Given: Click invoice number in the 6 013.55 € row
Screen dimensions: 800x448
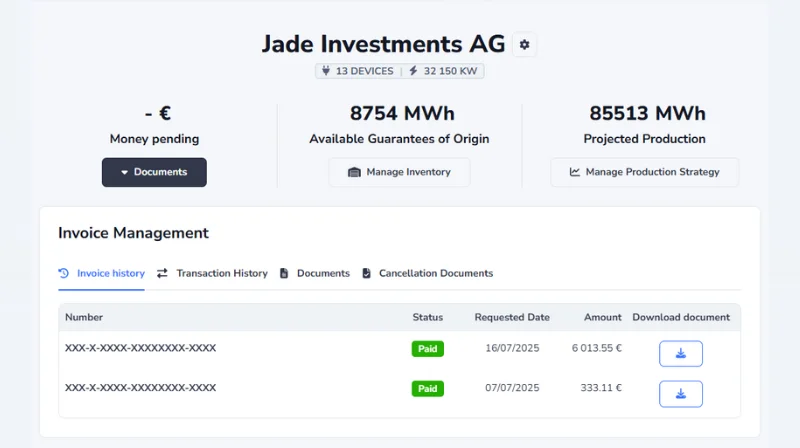Looking at the screenshot, I should pyautogui.click(x=140, y=348).
